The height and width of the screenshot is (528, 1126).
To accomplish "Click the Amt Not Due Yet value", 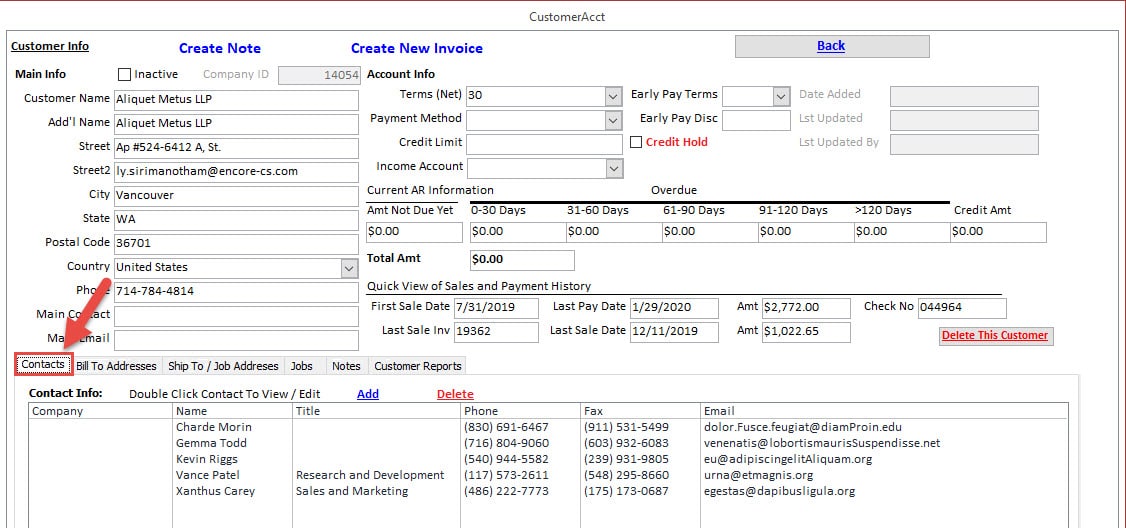I will tap(415, 232).
